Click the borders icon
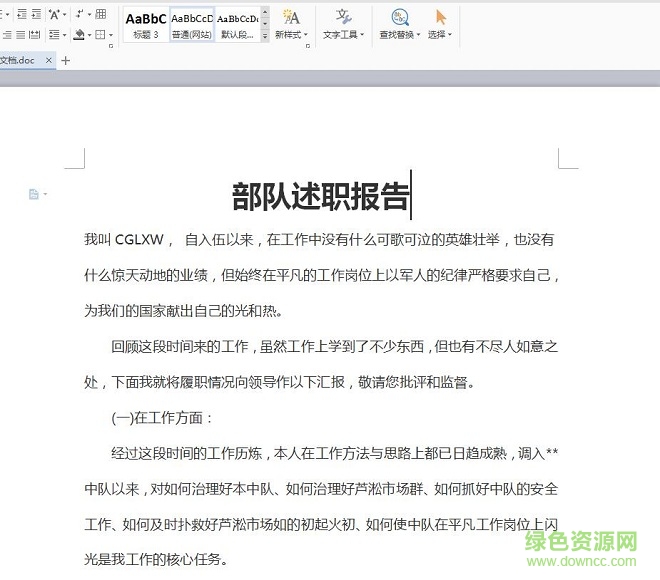 [x=100, y=35]
